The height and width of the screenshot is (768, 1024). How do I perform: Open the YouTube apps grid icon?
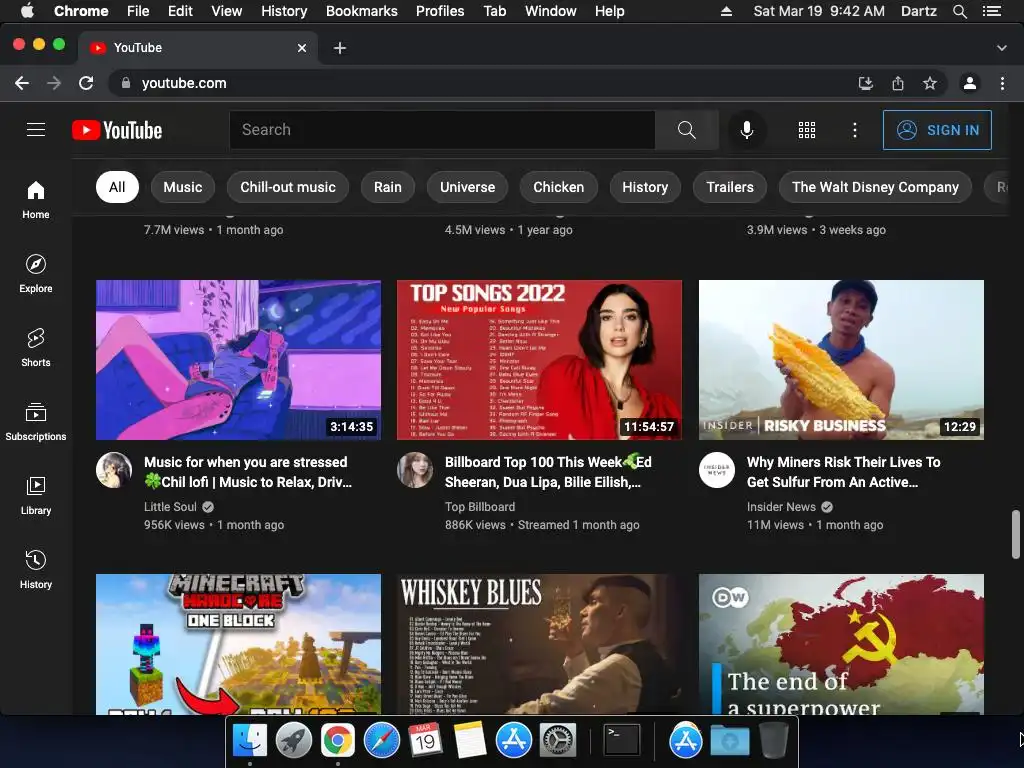807,130
